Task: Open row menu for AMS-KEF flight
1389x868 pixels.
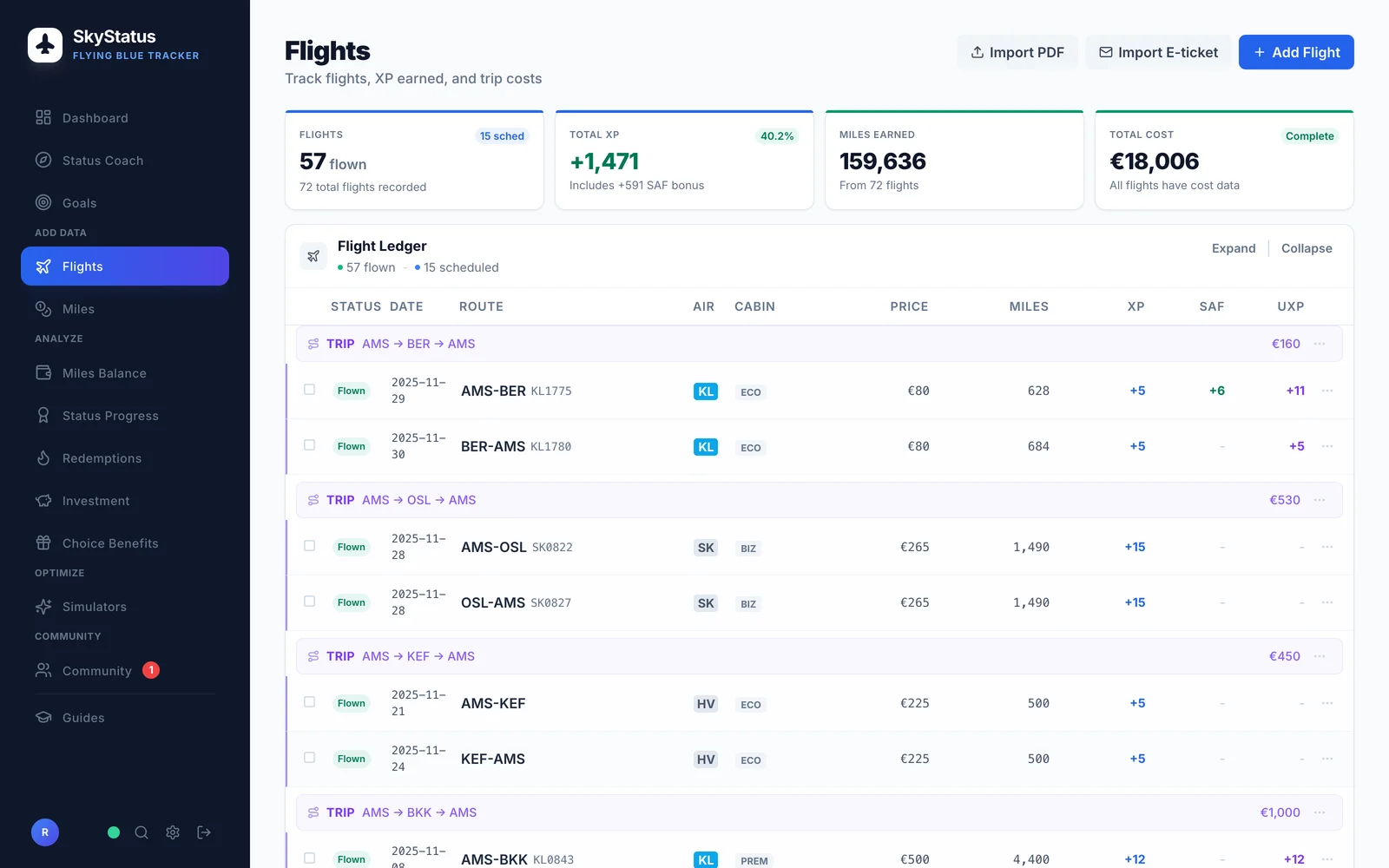Action: [x=1327, y=703]
